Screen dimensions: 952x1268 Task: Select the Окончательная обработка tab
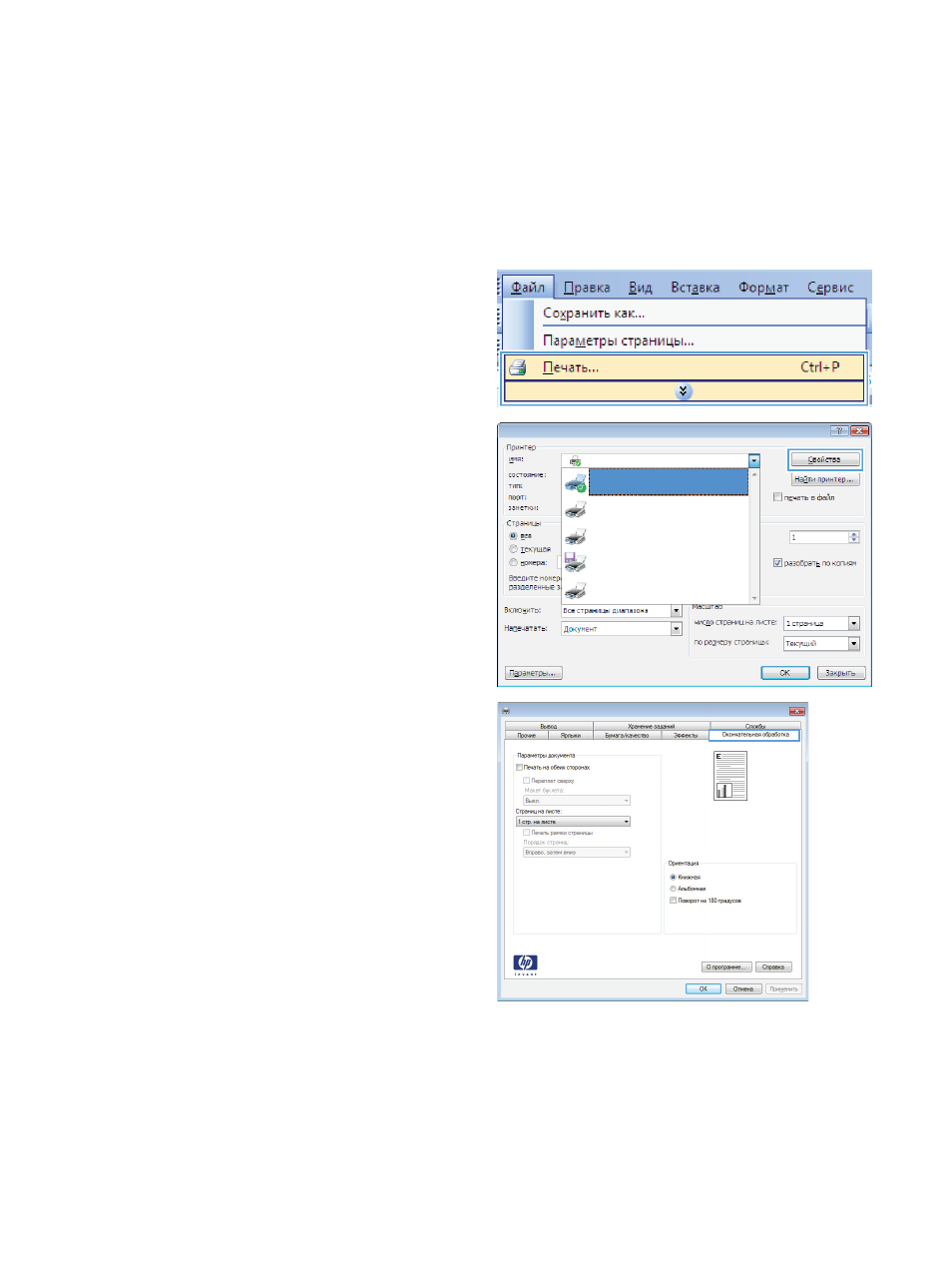click(x=755, y=735)
